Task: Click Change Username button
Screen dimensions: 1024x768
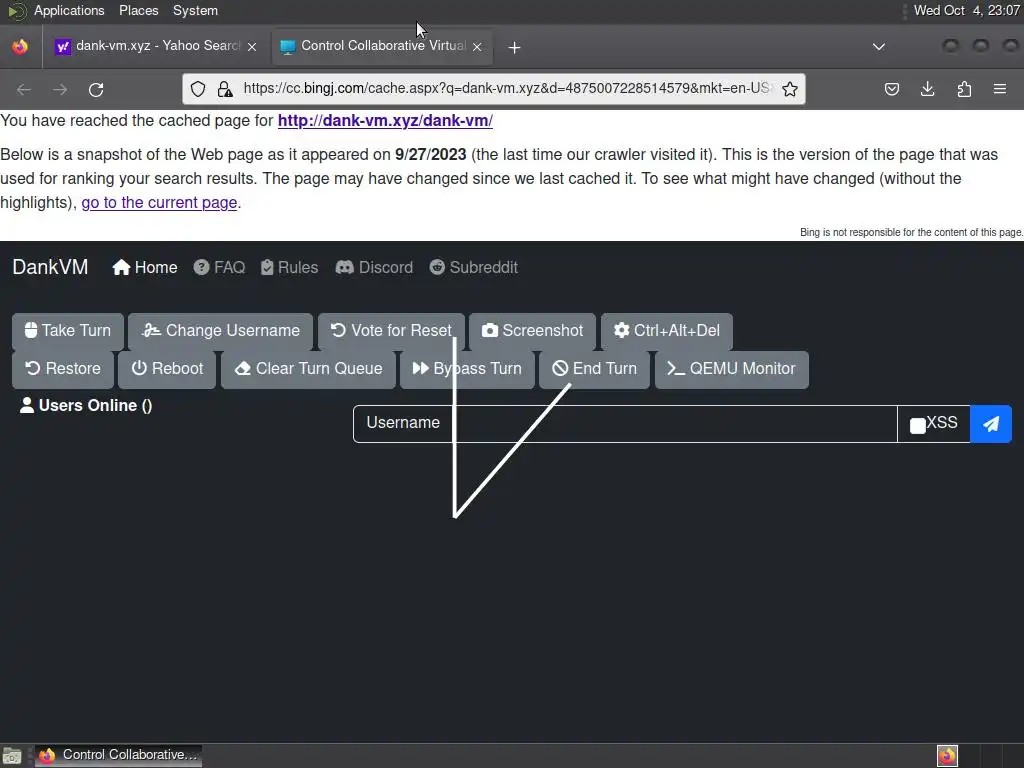Action: tap(221, 330)
